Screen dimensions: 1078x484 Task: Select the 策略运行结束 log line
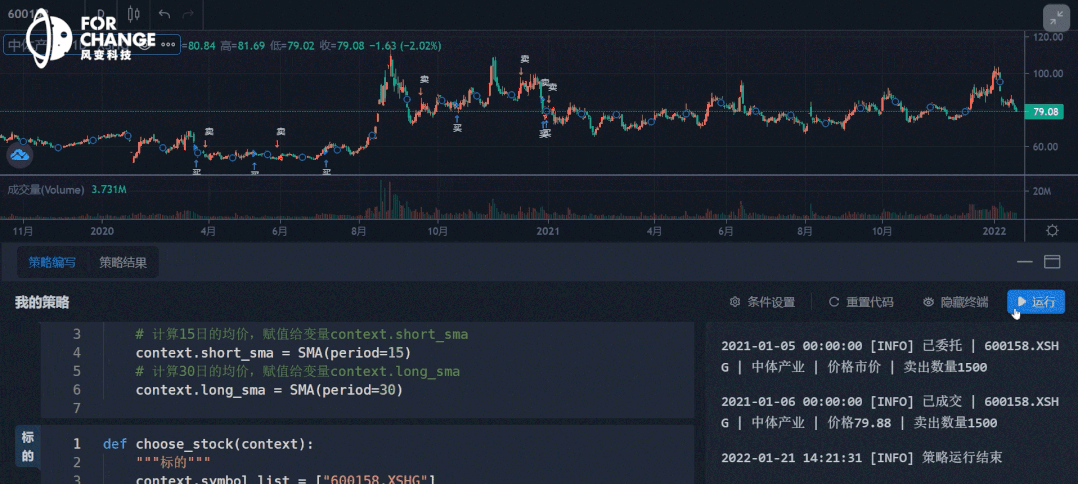click(x=861, y=457)
